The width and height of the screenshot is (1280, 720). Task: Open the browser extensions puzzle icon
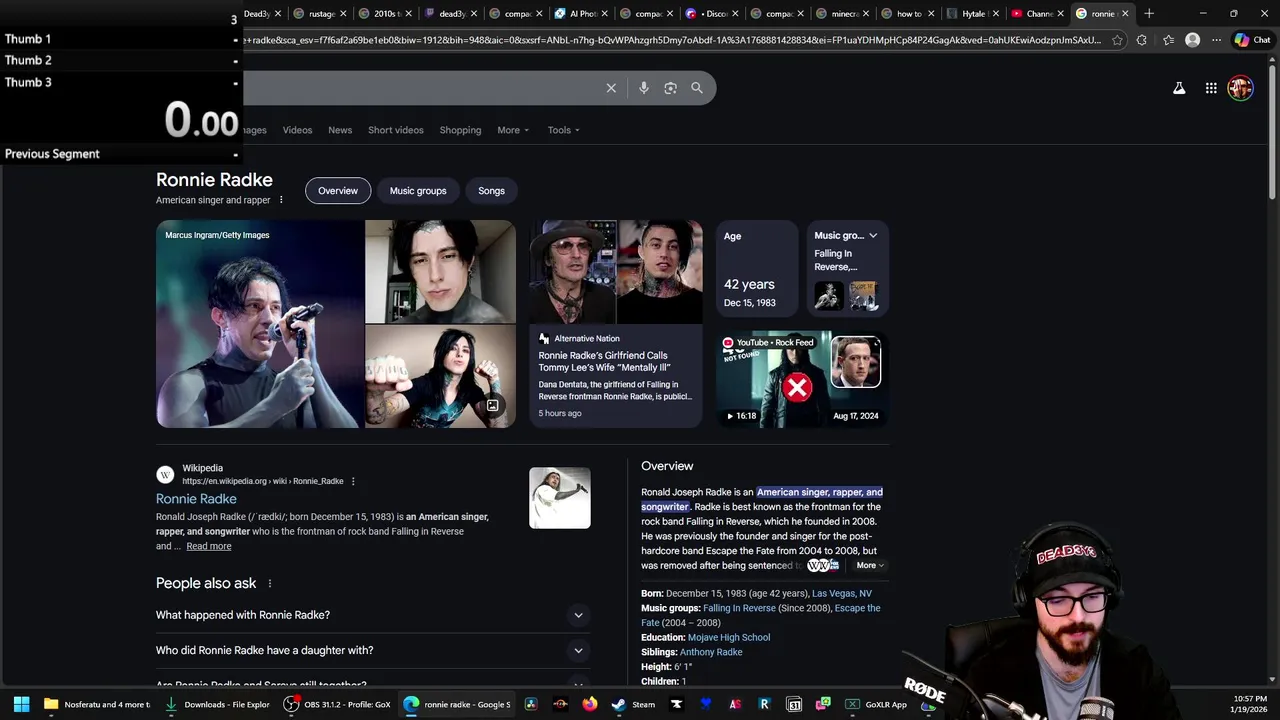tap(1142, 40)
